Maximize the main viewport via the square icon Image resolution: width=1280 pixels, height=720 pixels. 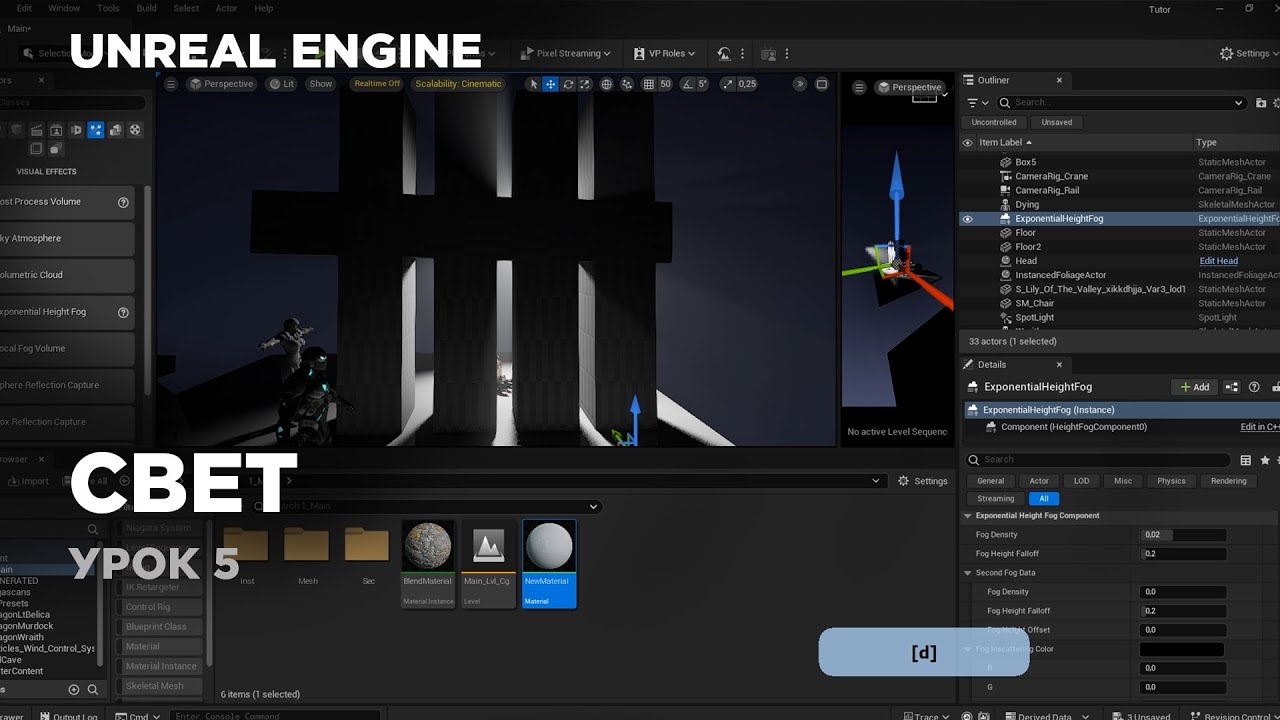coord(822,84)
